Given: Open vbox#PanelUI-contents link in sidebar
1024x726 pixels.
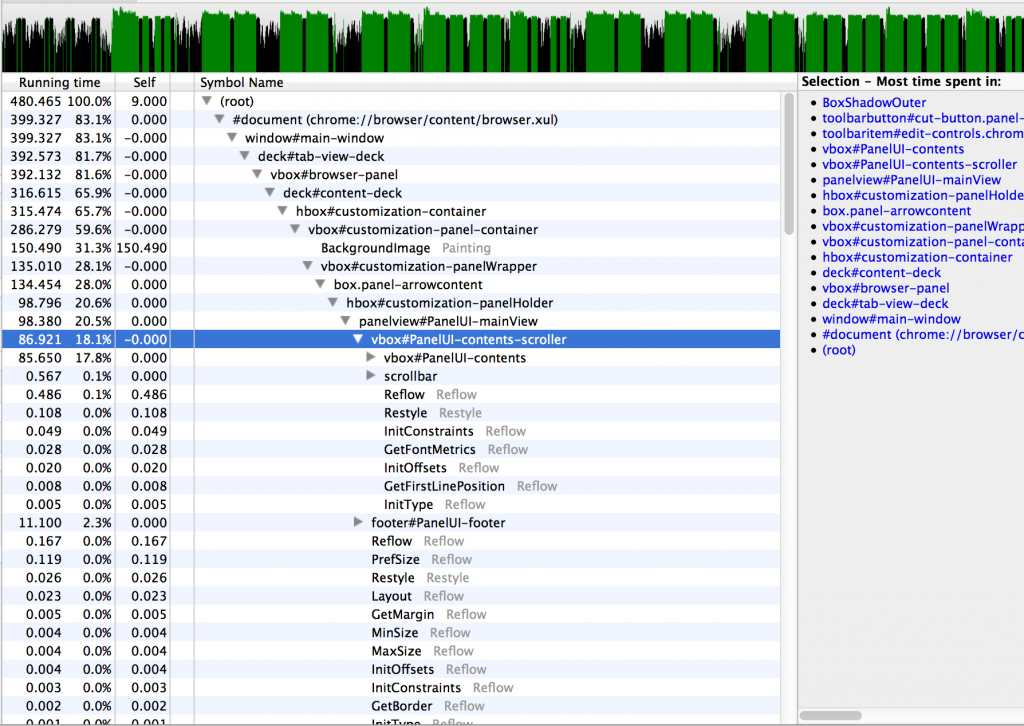Looking at the screenshot, I should point(893,149).
